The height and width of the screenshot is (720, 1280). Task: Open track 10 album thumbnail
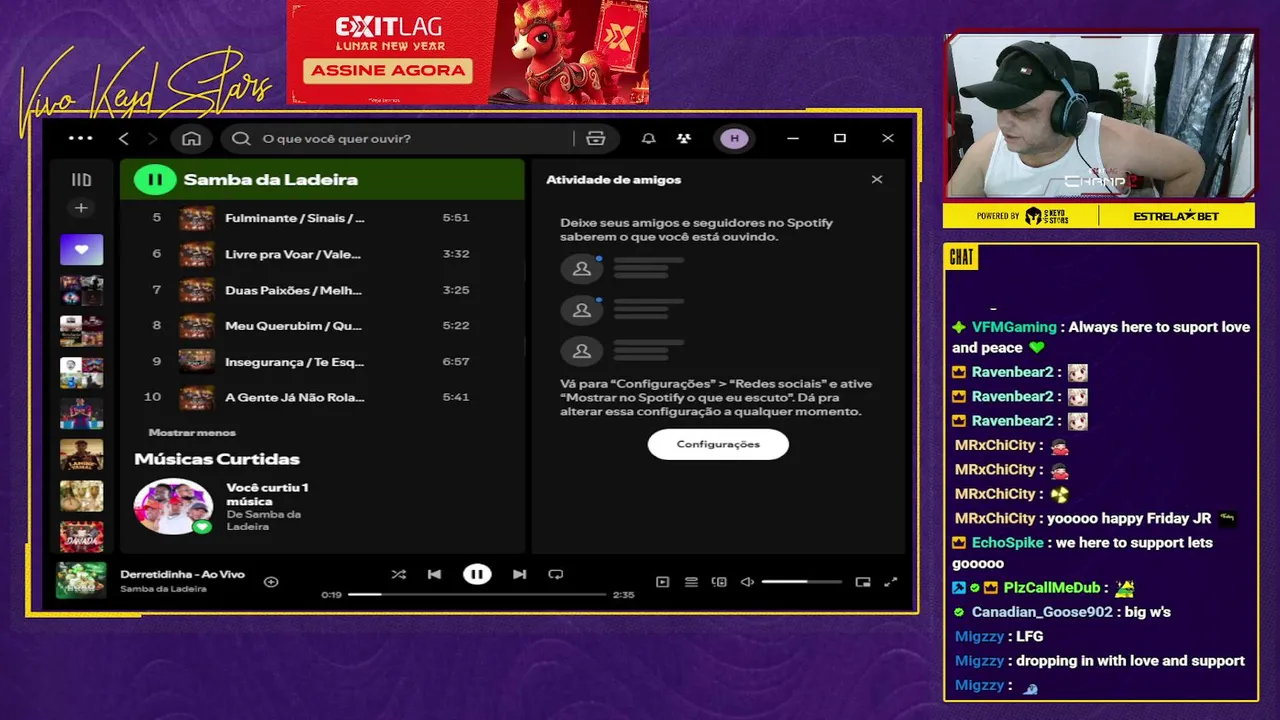[196, 397]
